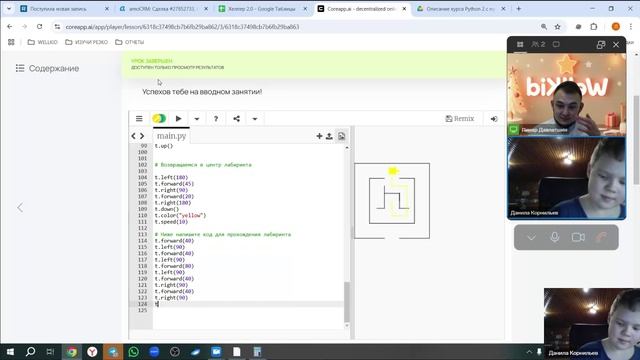Place the cursor on empty line 125
The width and height of the screenshot is (640, 360).
pyautogui.click(x=249, y=310)
